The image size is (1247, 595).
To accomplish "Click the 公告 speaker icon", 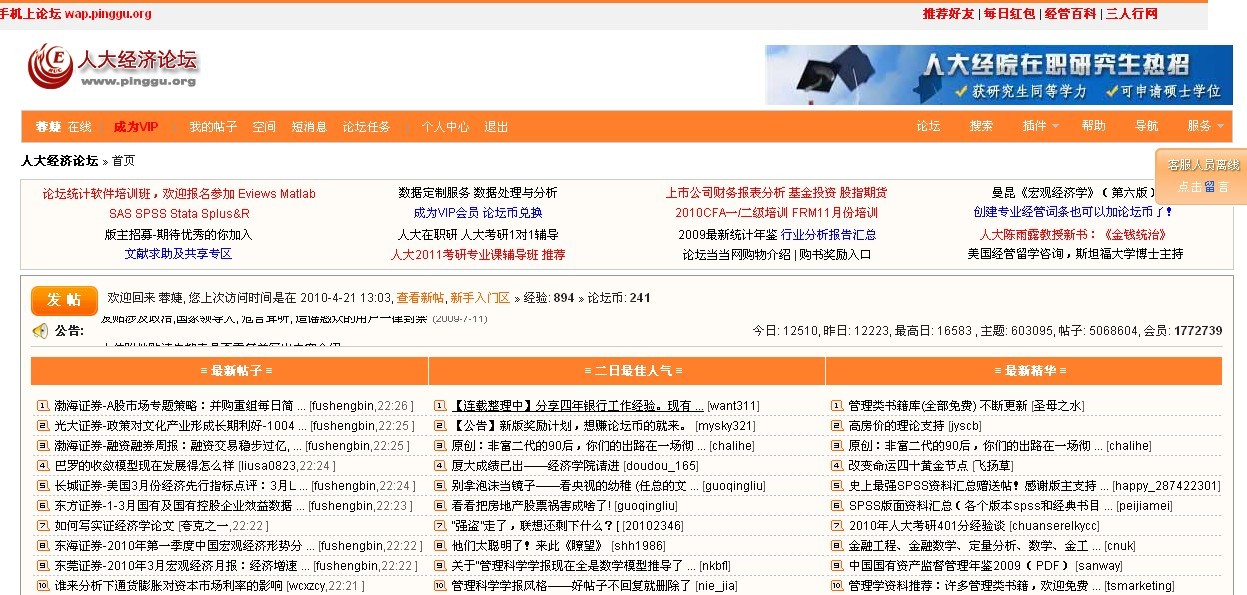I will point(40,330).
